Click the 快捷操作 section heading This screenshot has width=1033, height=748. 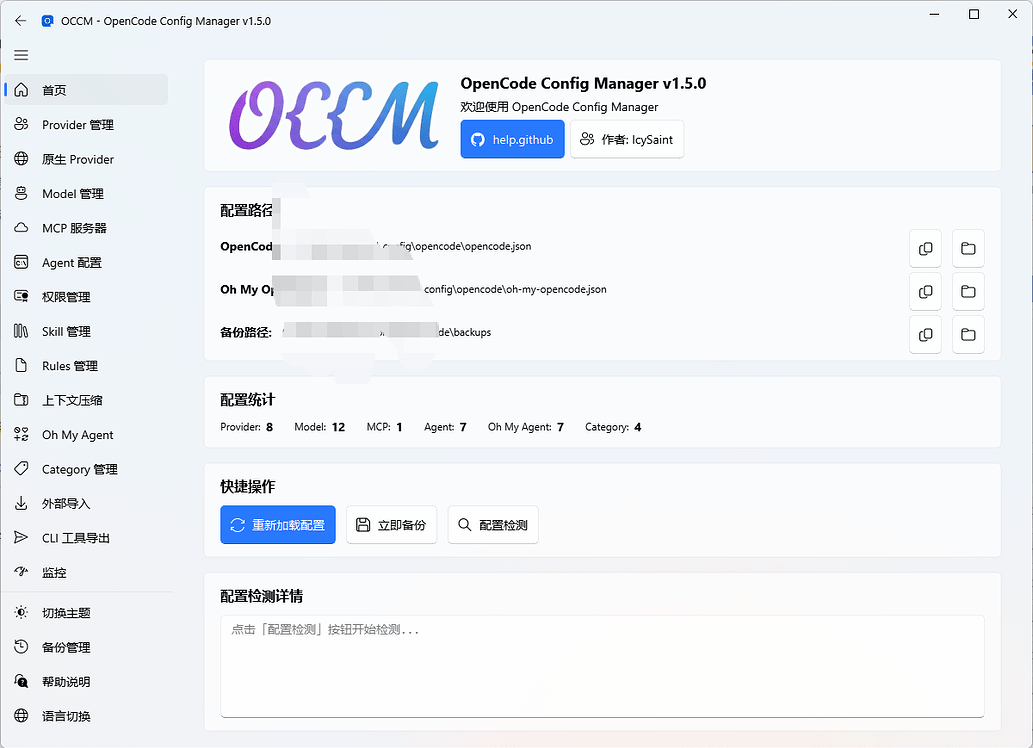coord(248,486)
